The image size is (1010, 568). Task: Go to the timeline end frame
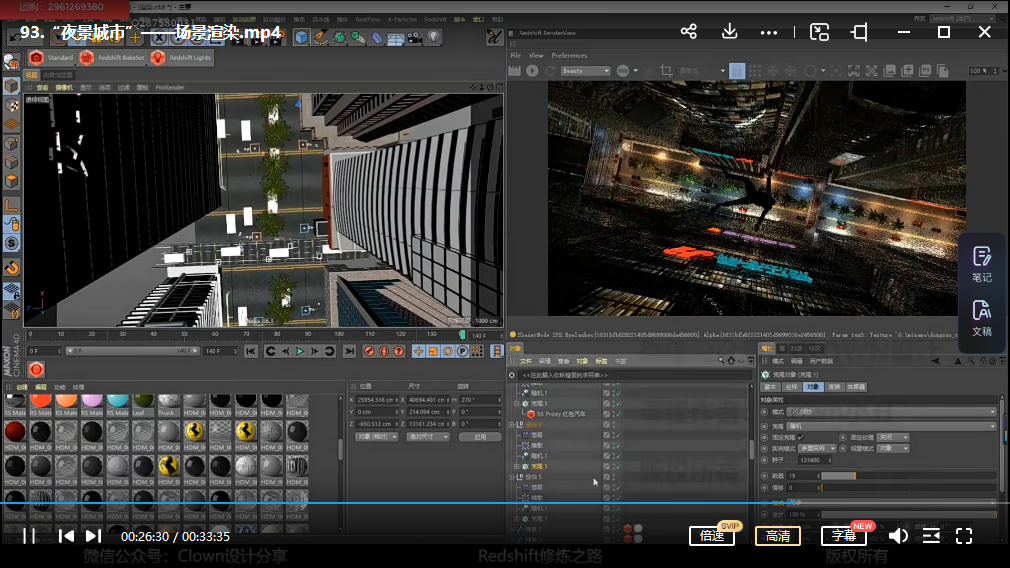coord(349,351)
